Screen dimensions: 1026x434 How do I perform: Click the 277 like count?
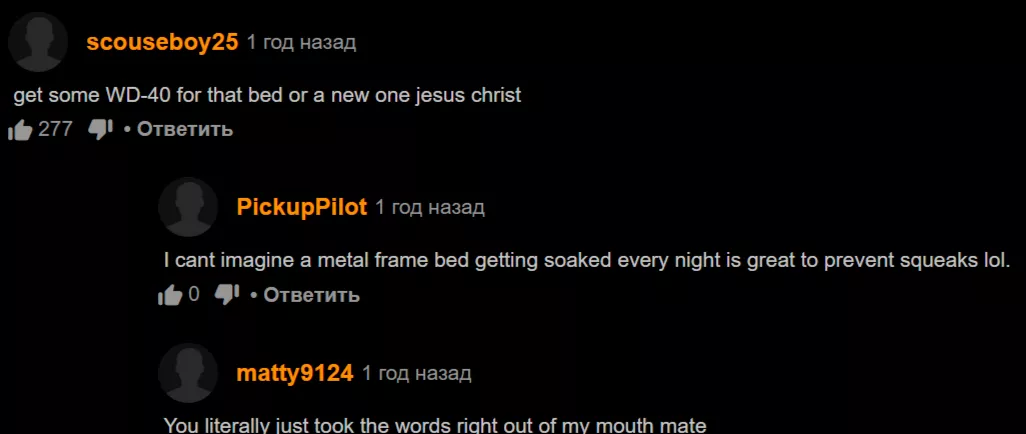[x=55, y=130]
